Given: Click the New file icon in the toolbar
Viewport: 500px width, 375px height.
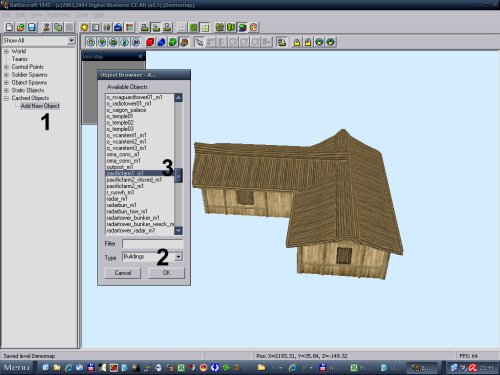Looking at the screenshot, I should click(x=9, y=27).
